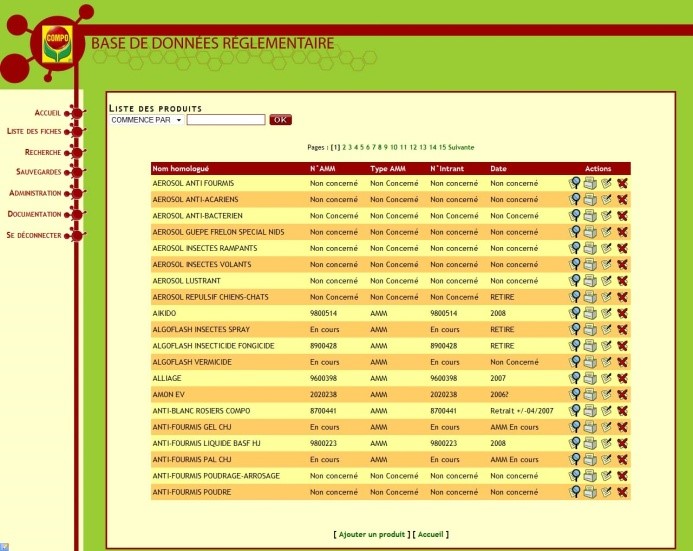Go to Accueil in sidebar menu
Viewport: 693px width, 551px height.
[48, 113]
